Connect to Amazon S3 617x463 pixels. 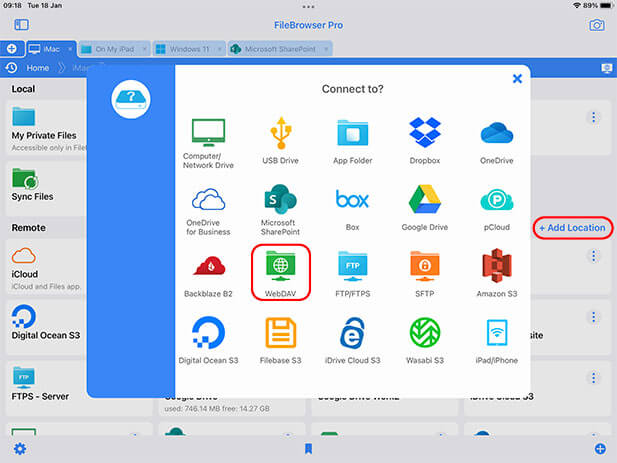pos(497,273)
